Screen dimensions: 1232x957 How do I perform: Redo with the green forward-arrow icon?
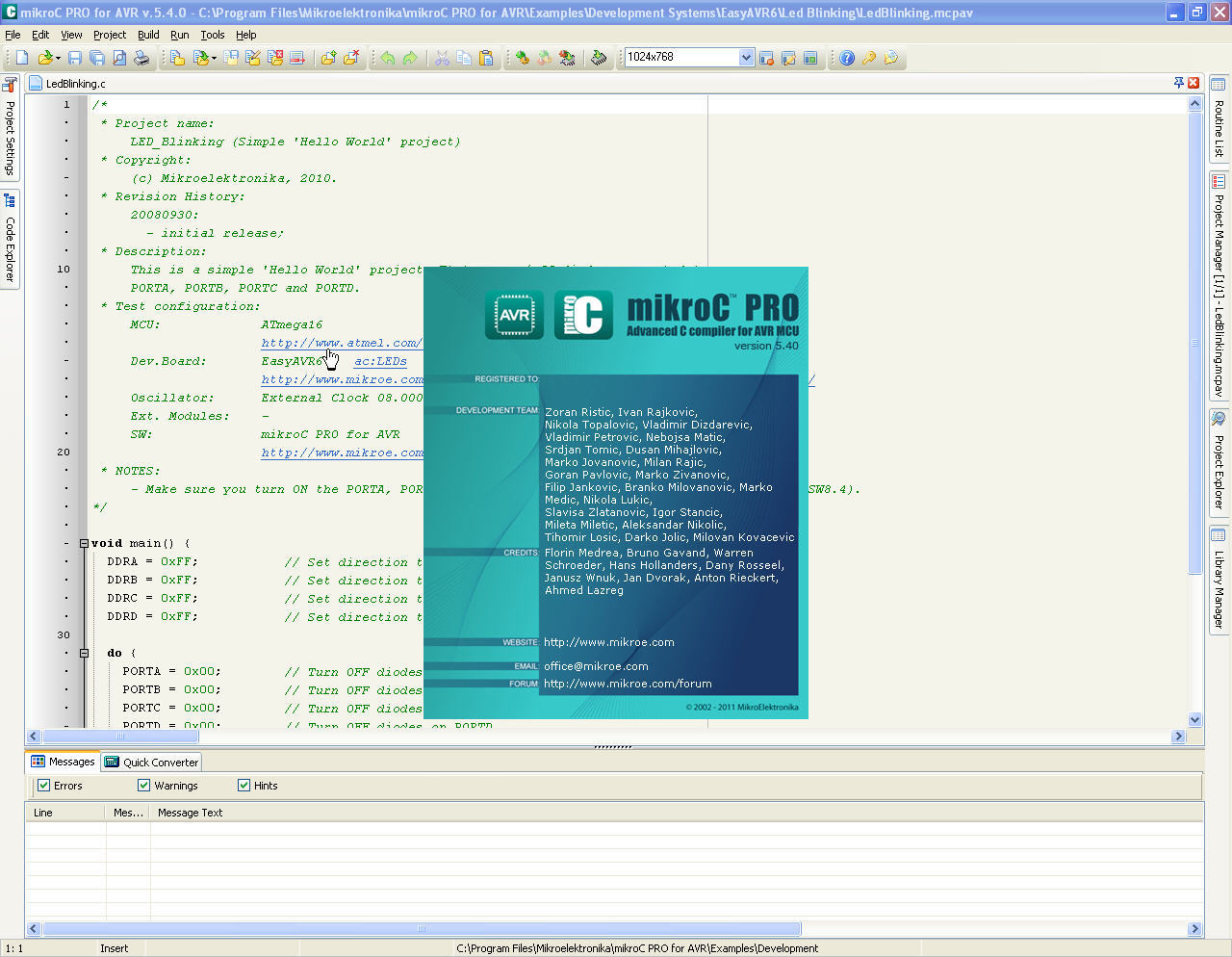point(410,58)
